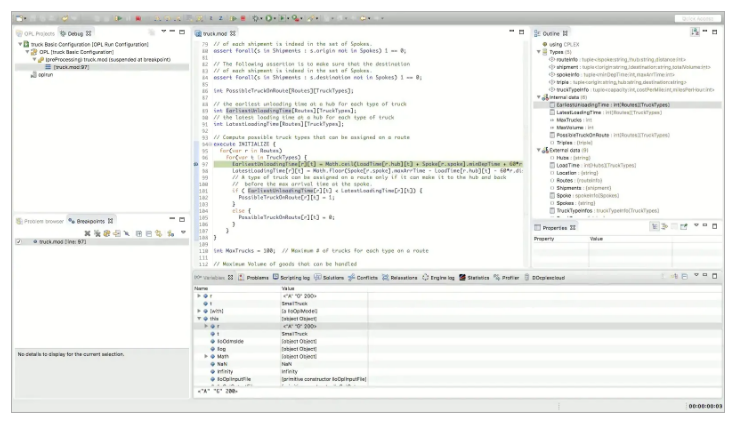
Task: Open the Scripting log tab
Action: pos(294,277)
